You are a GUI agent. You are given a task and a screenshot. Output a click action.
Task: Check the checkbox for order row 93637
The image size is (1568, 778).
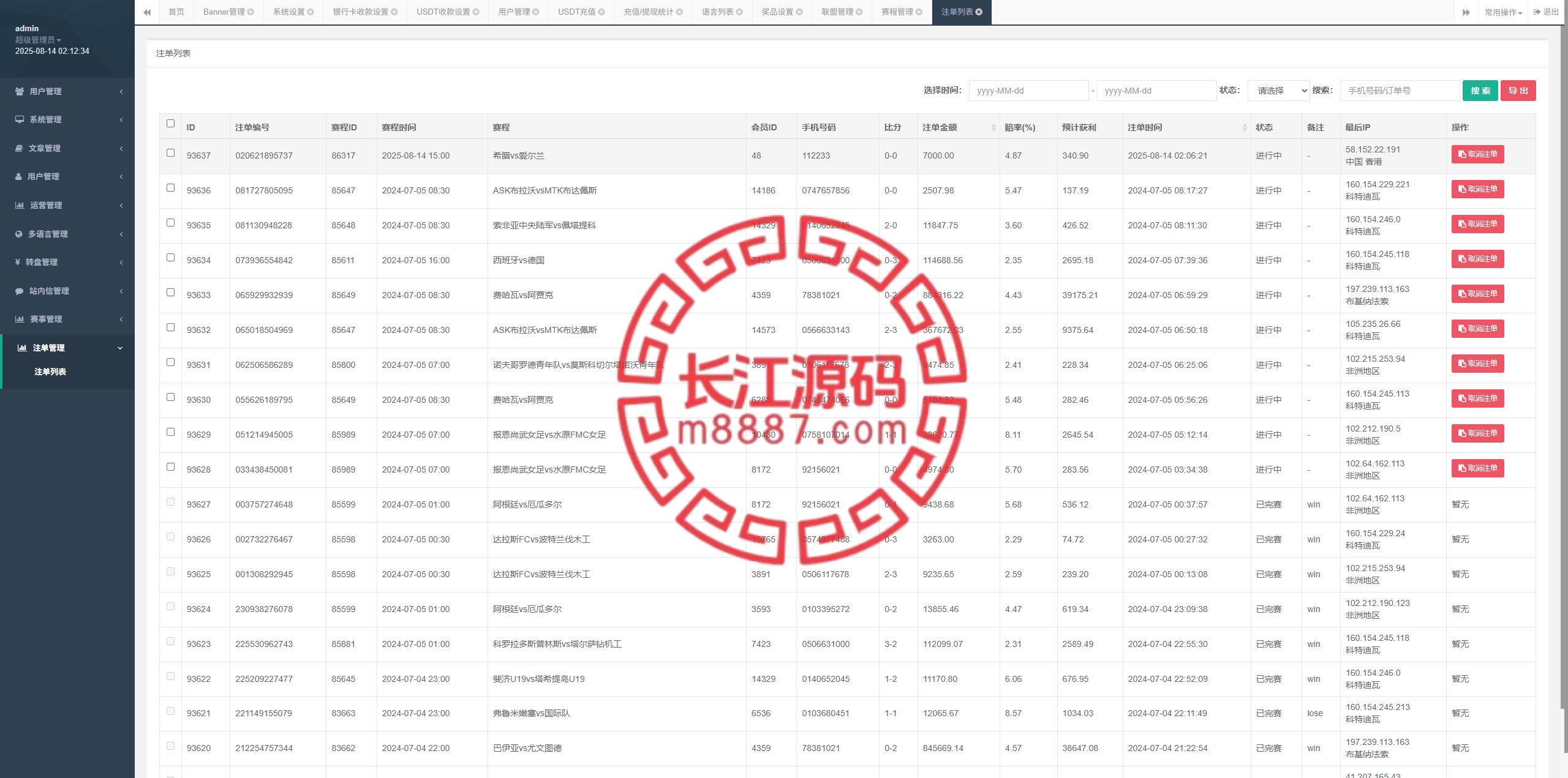[170, 153]
